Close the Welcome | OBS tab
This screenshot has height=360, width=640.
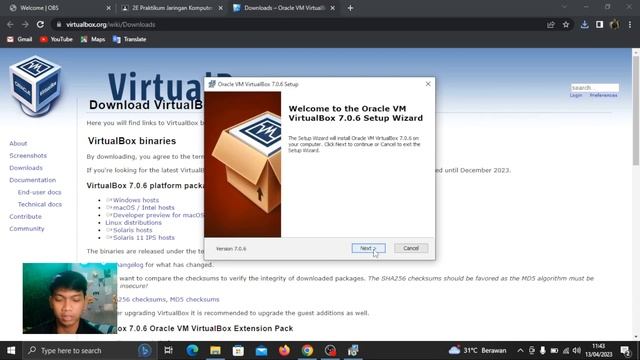(108, 8)
